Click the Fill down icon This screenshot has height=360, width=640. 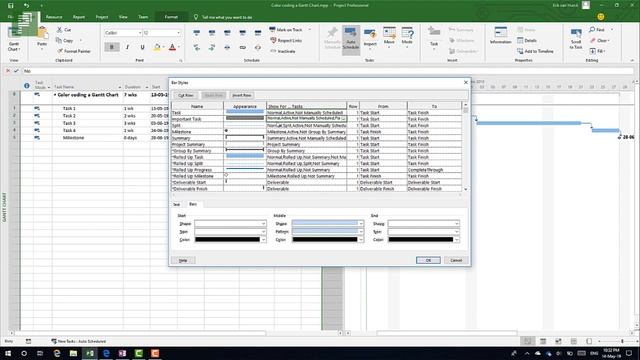(592, 51)
